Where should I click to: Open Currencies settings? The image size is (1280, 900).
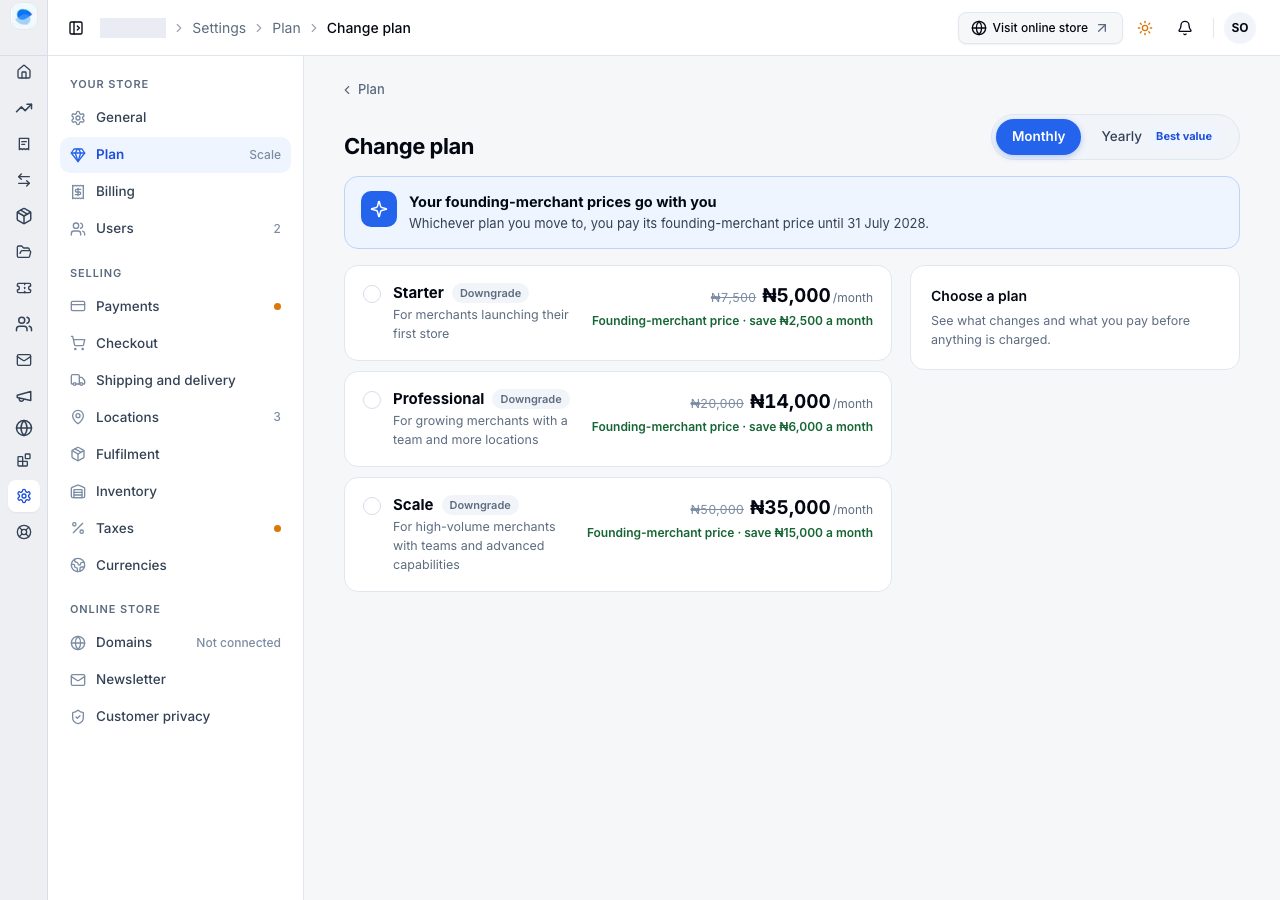pyautogui.click(x=176, y=566)
